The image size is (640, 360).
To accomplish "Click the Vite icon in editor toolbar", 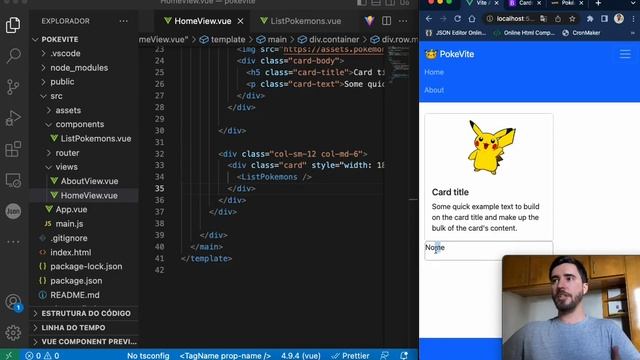I will (x=369, y=21).
